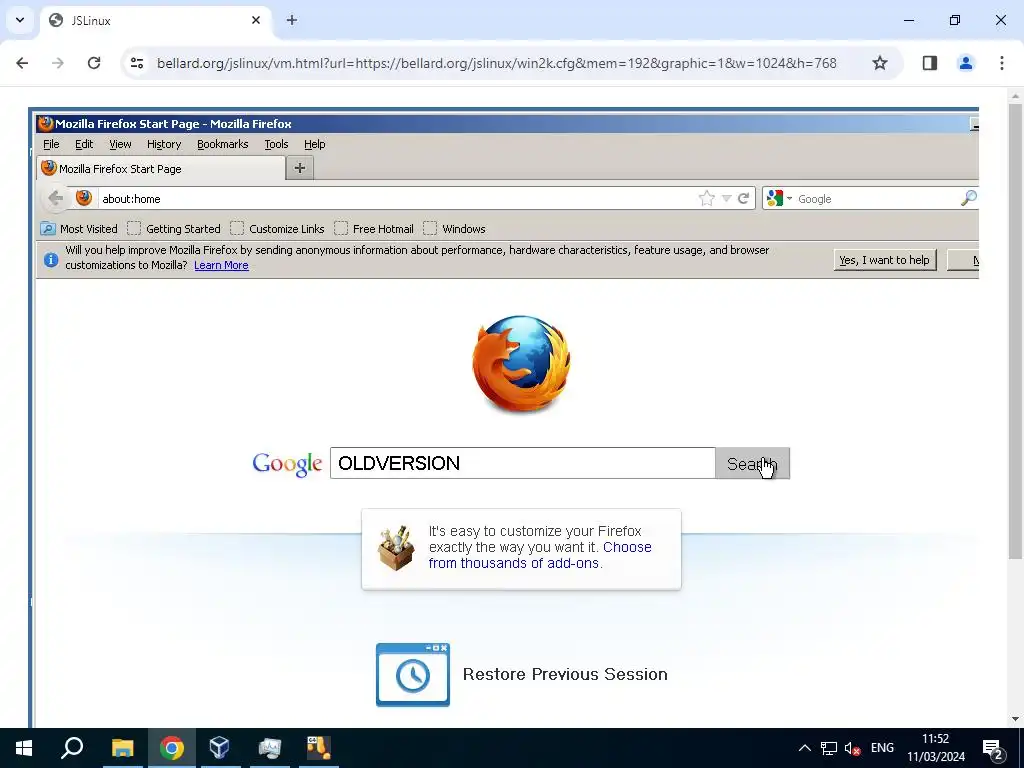Open Firefox URL history dropdown arrow

(726, 199)
